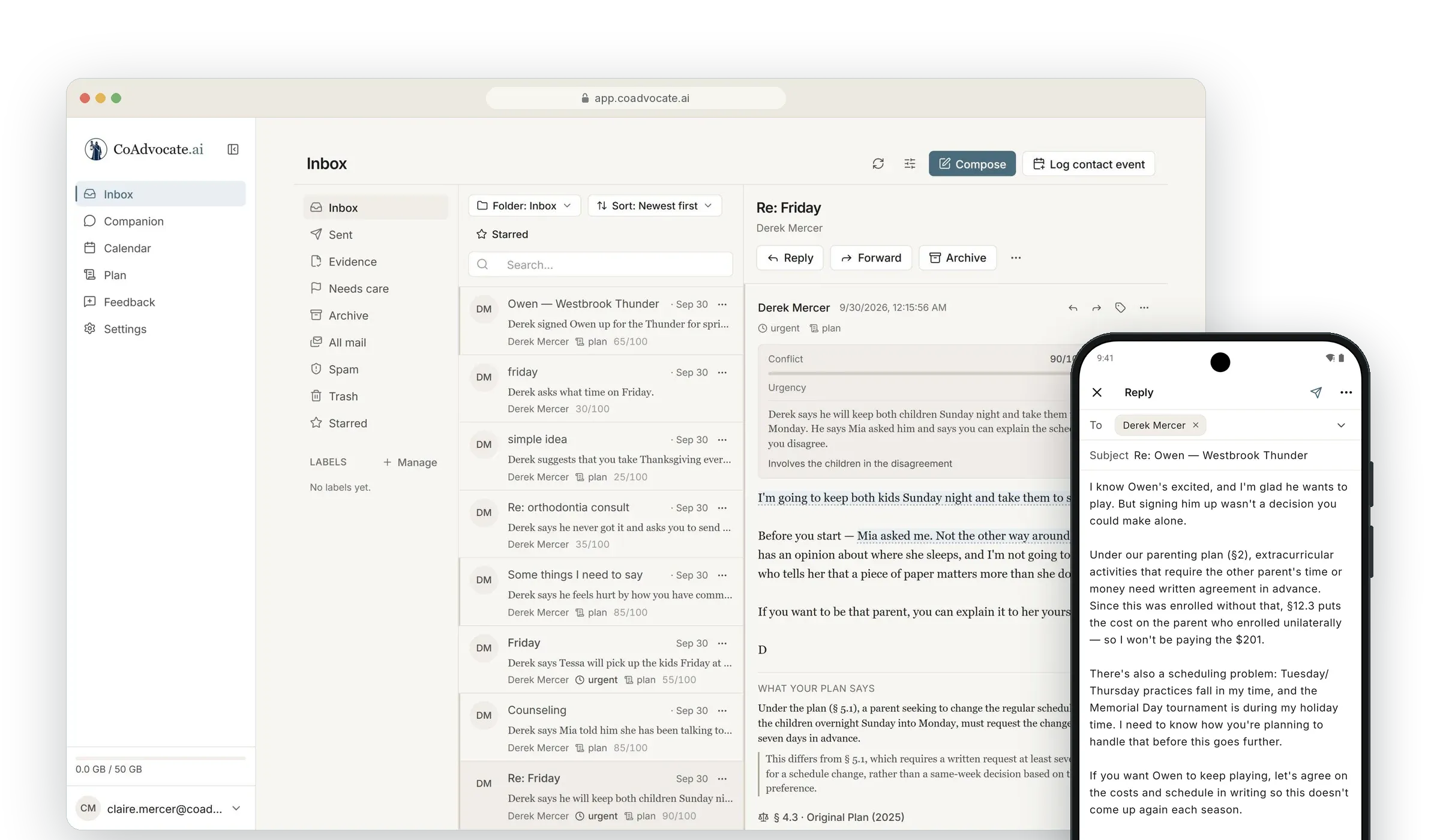The image size is (1440, 840).
Task: Open more options in mobile Reply header
Action: coord(1346,392)
